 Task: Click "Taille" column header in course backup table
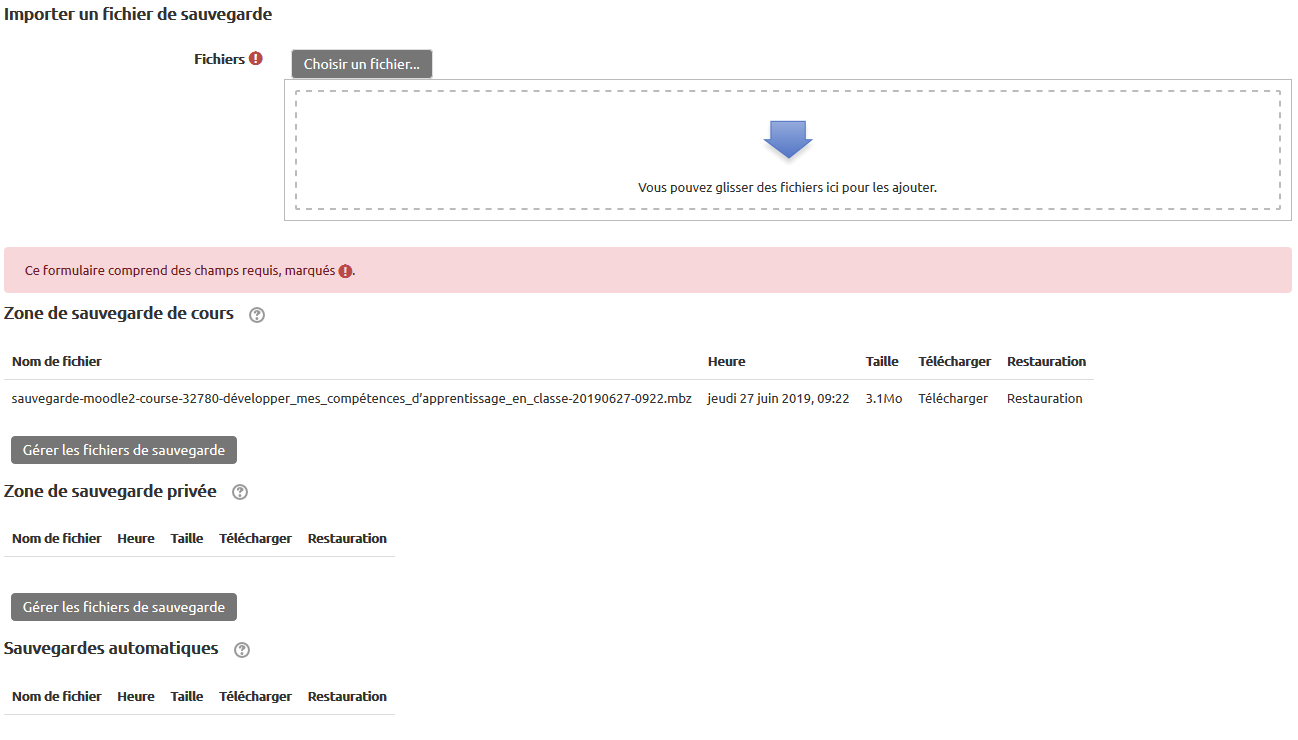pyautogui.click(x=882, y=361)
